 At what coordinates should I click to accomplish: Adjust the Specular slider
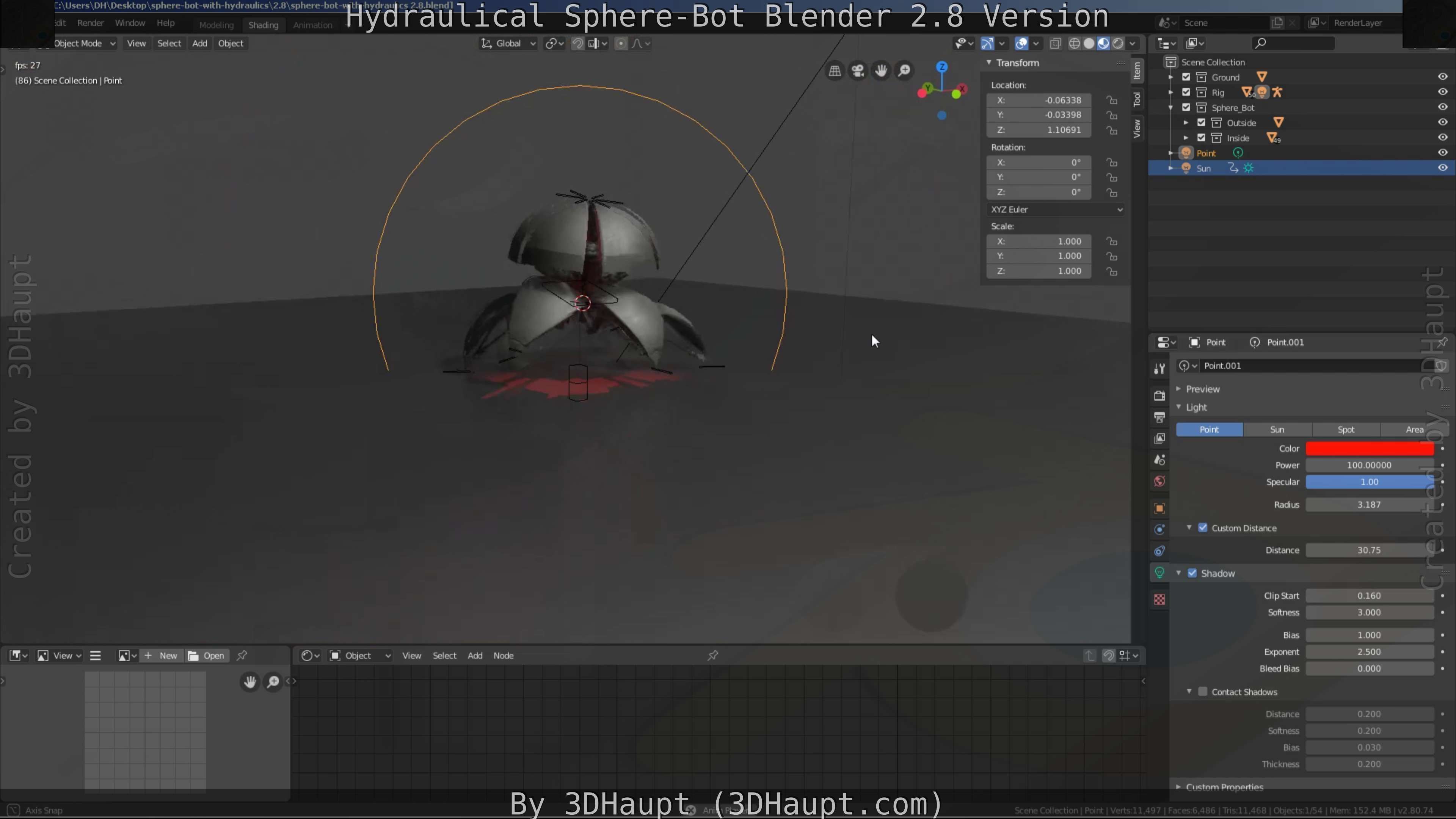(1370, 482)
